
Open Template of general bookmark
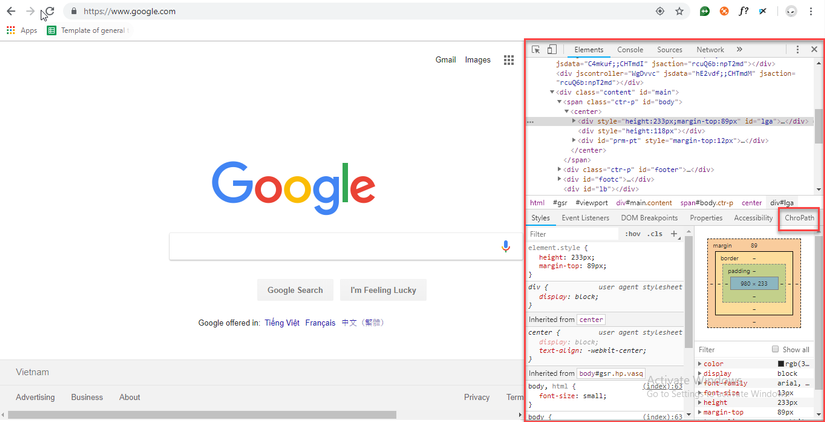[x=87, y=31]
